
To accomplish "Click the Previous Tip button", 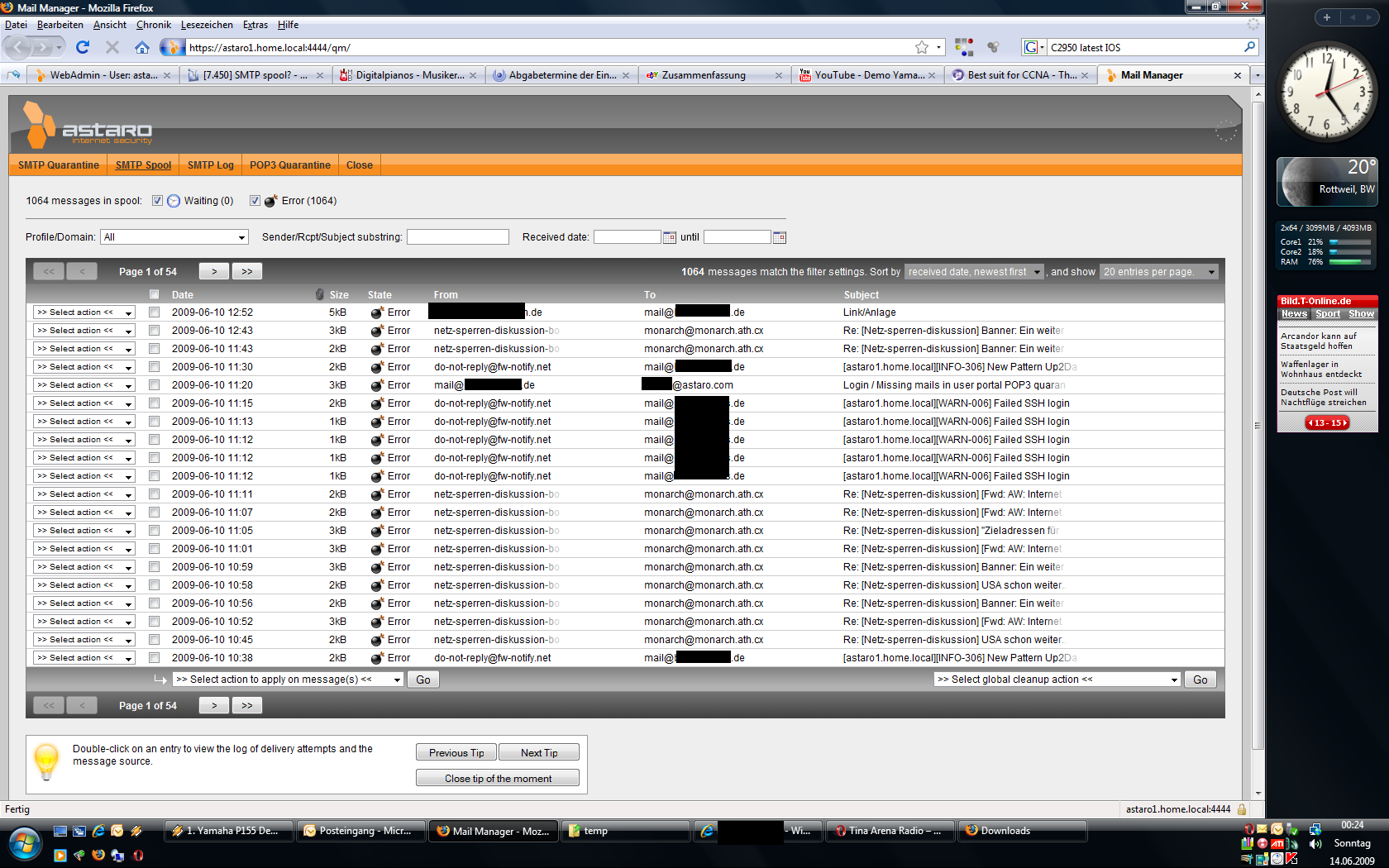I will [x=456, y=753].
